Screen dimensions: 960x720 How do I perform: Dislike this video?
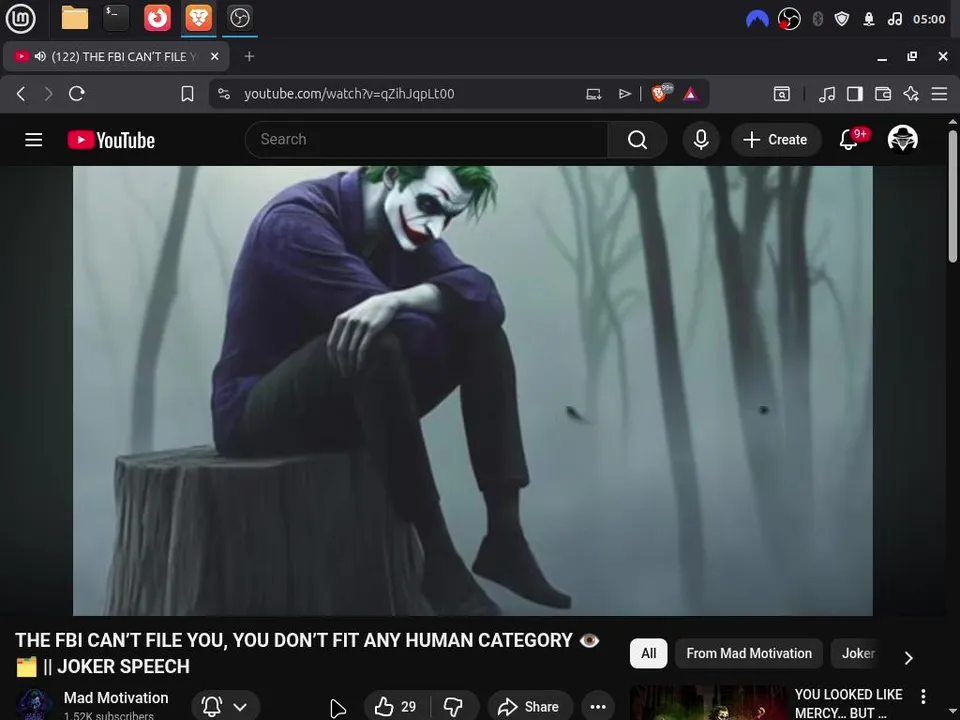coord(454,707)
